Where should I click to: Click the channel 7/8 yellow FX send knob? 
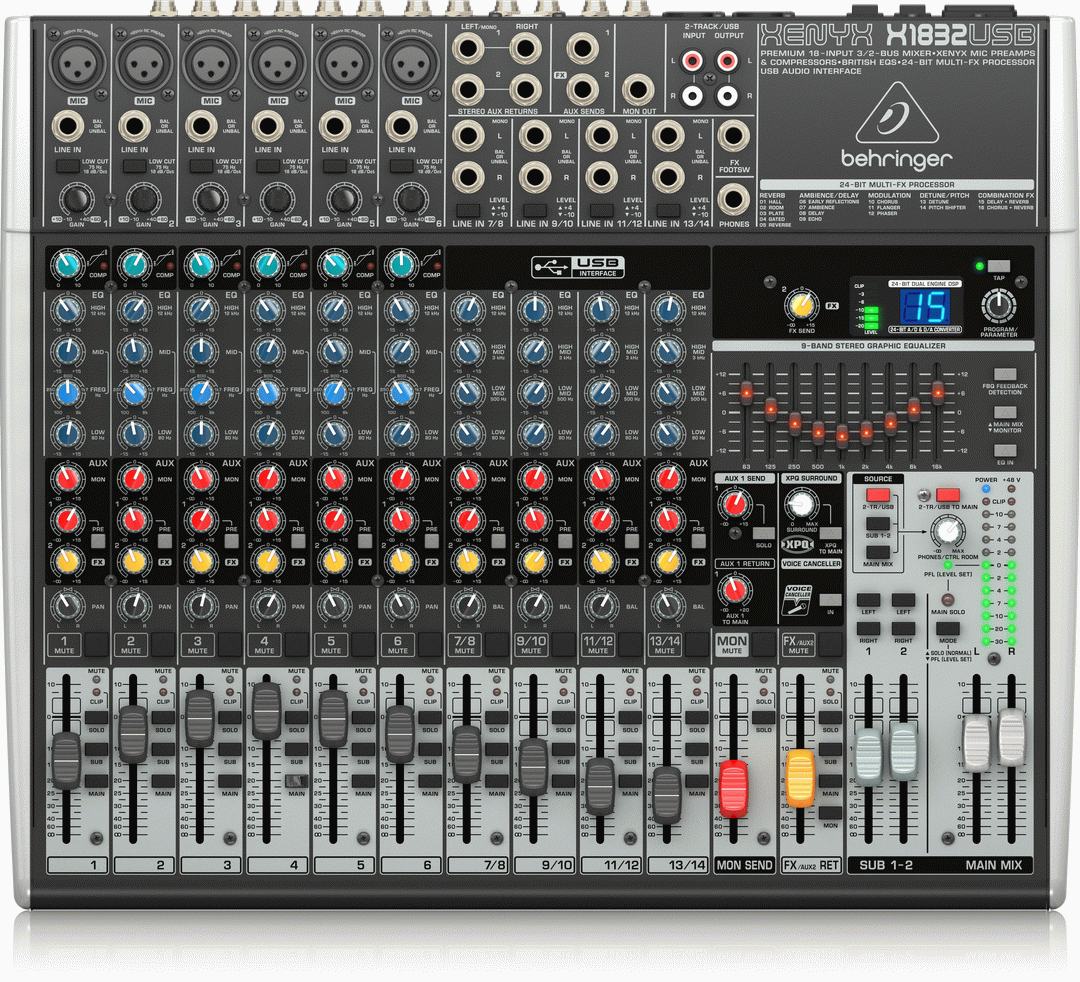pos(468,561)
